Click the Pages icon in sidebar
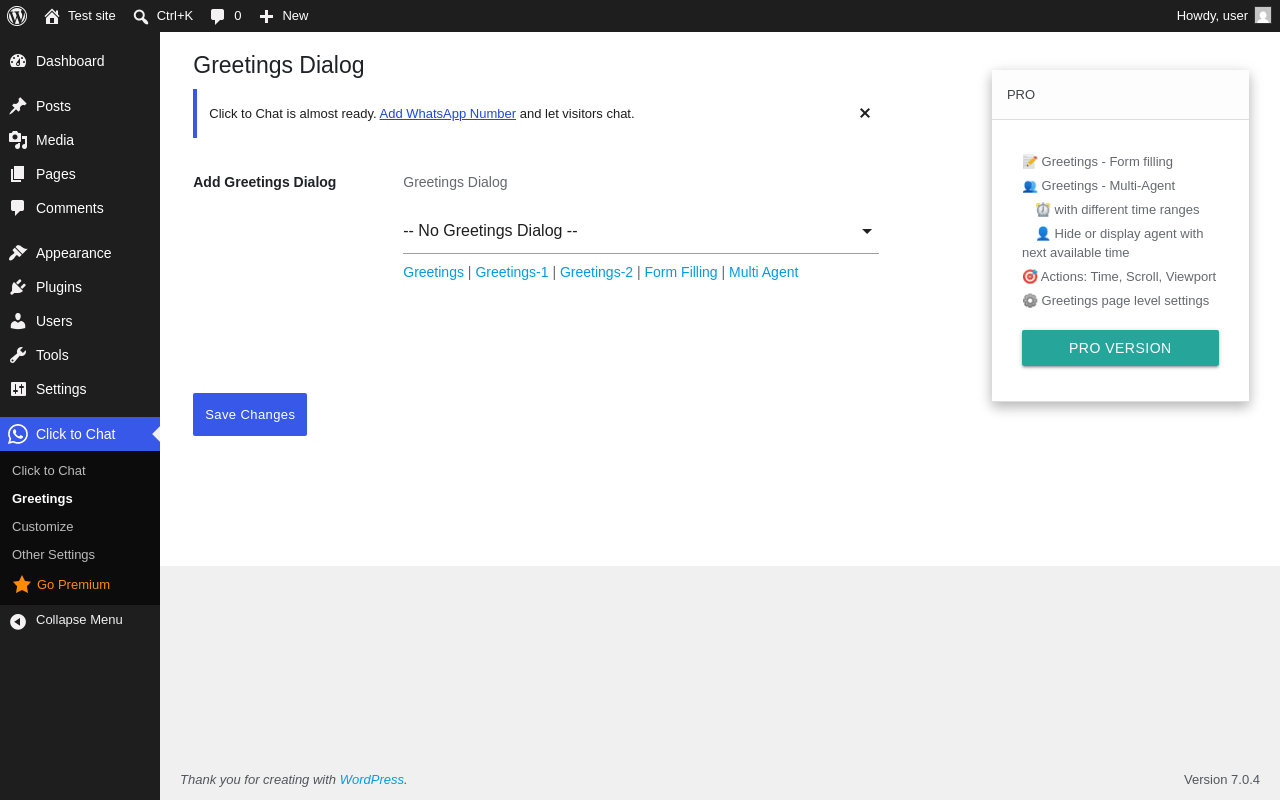This screenshot has width=1280, height=800. 18,174
